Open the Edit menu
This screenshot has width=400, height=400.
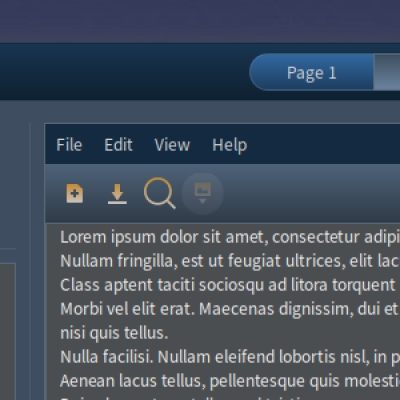pyautogui.click(x=118, y=145)
